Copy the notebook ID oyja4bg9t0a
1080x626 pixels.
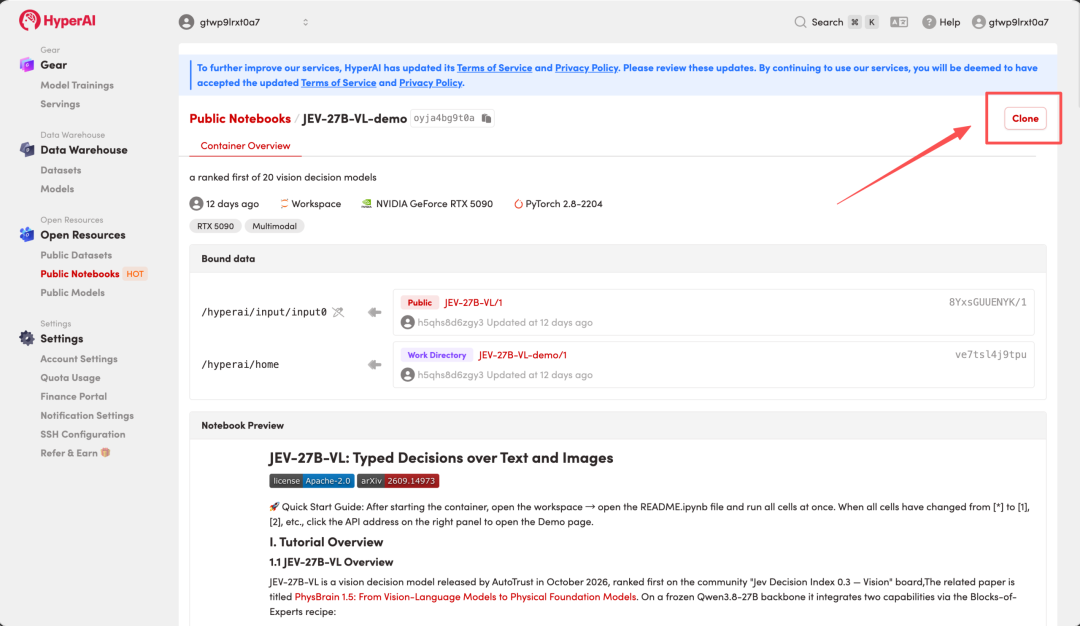[x=486, y=118]
